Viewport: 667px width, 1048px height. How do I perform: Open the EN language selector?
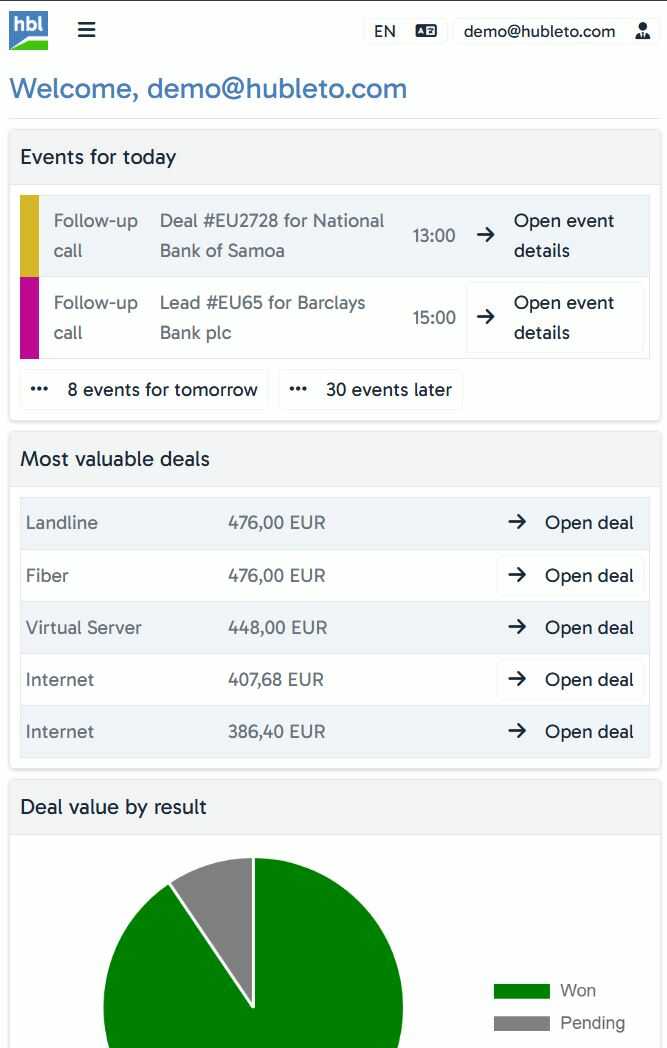pyautogui.click(x=385, y=31)
